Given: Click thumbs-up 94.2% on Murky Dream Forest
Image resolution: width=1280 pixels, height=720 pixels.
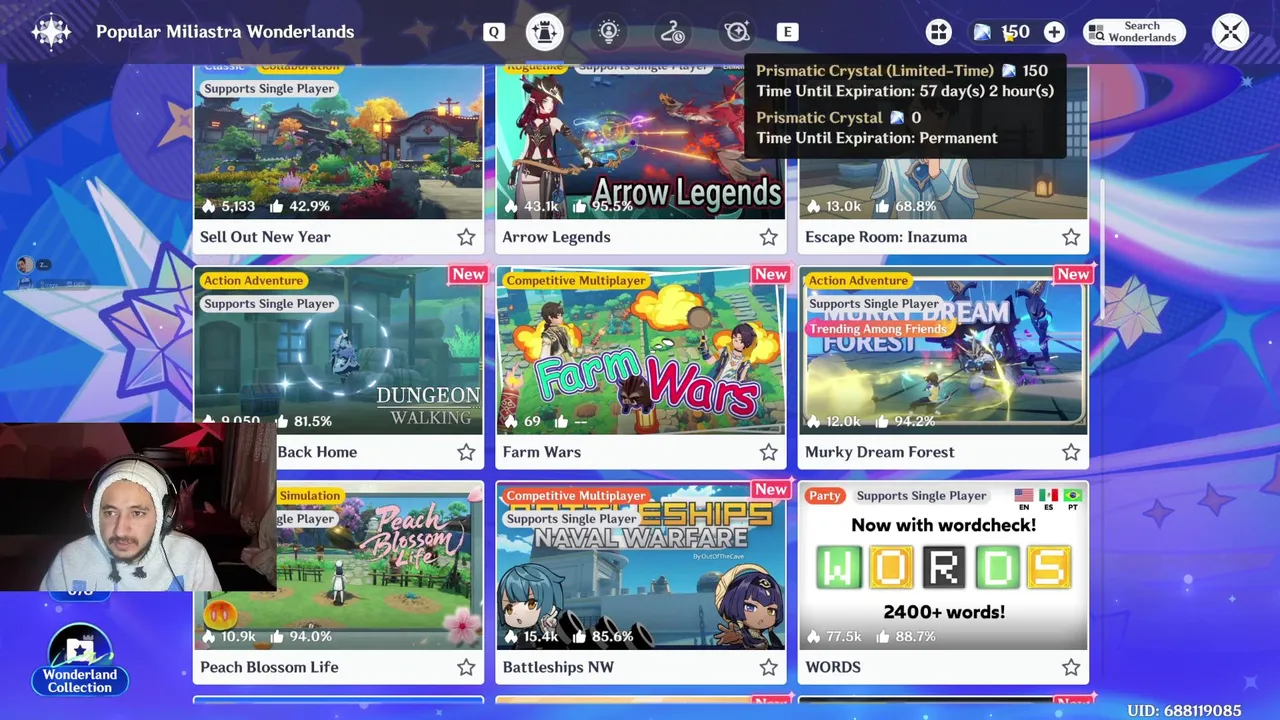Looking at the screenshot, I should [x=908, y=421].
